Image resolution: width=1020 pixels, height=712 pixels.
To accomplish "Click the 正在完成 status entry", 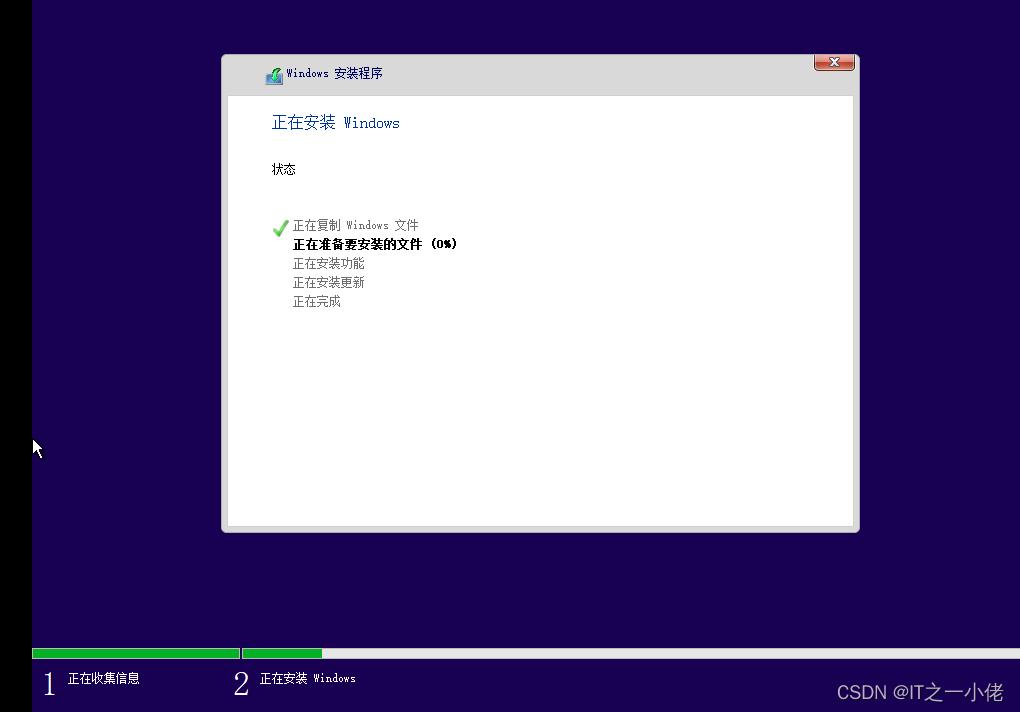I will pyautogui.click(x=317, y=302).
